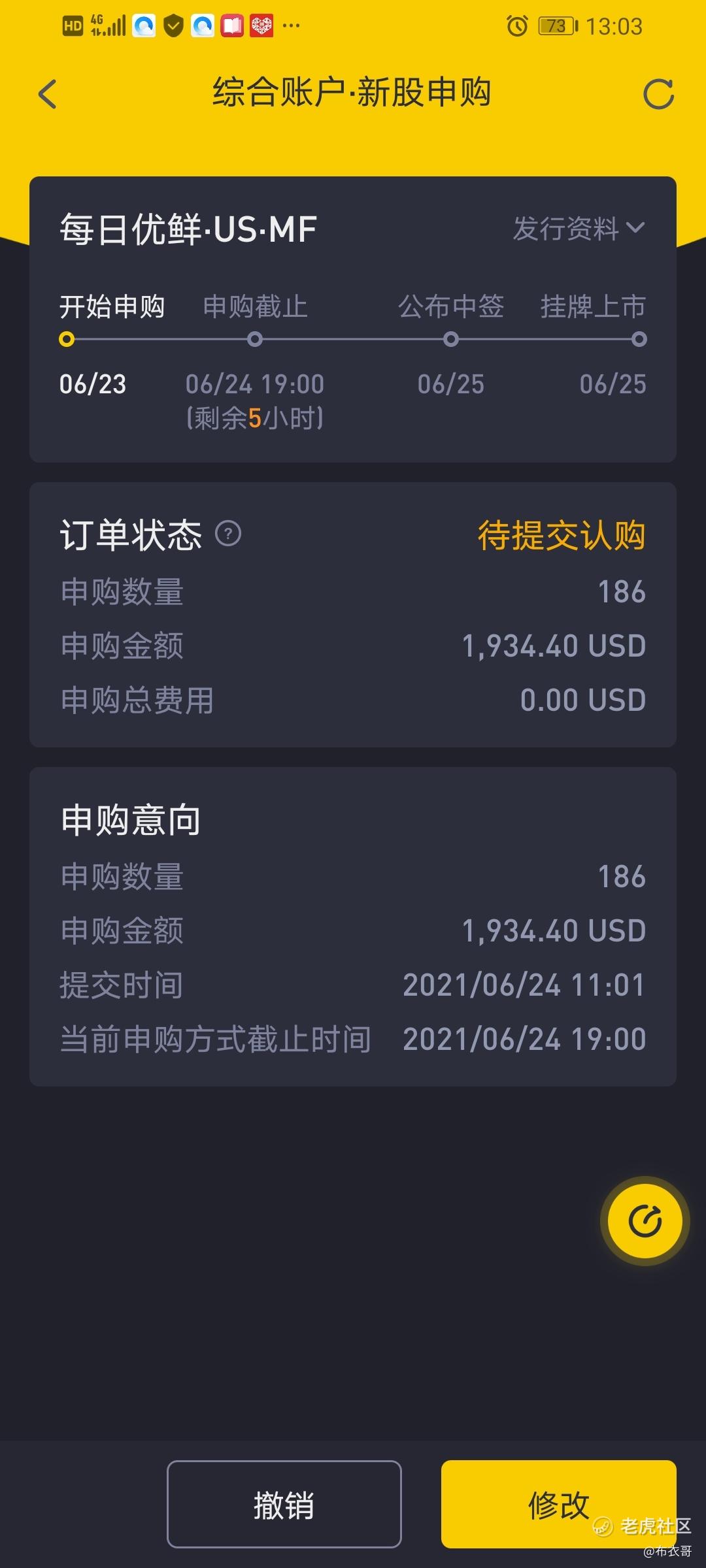Tap the battery indicator in status bar
The width and height of the screenshot is (706, 1568).
[x=558, y=26]
